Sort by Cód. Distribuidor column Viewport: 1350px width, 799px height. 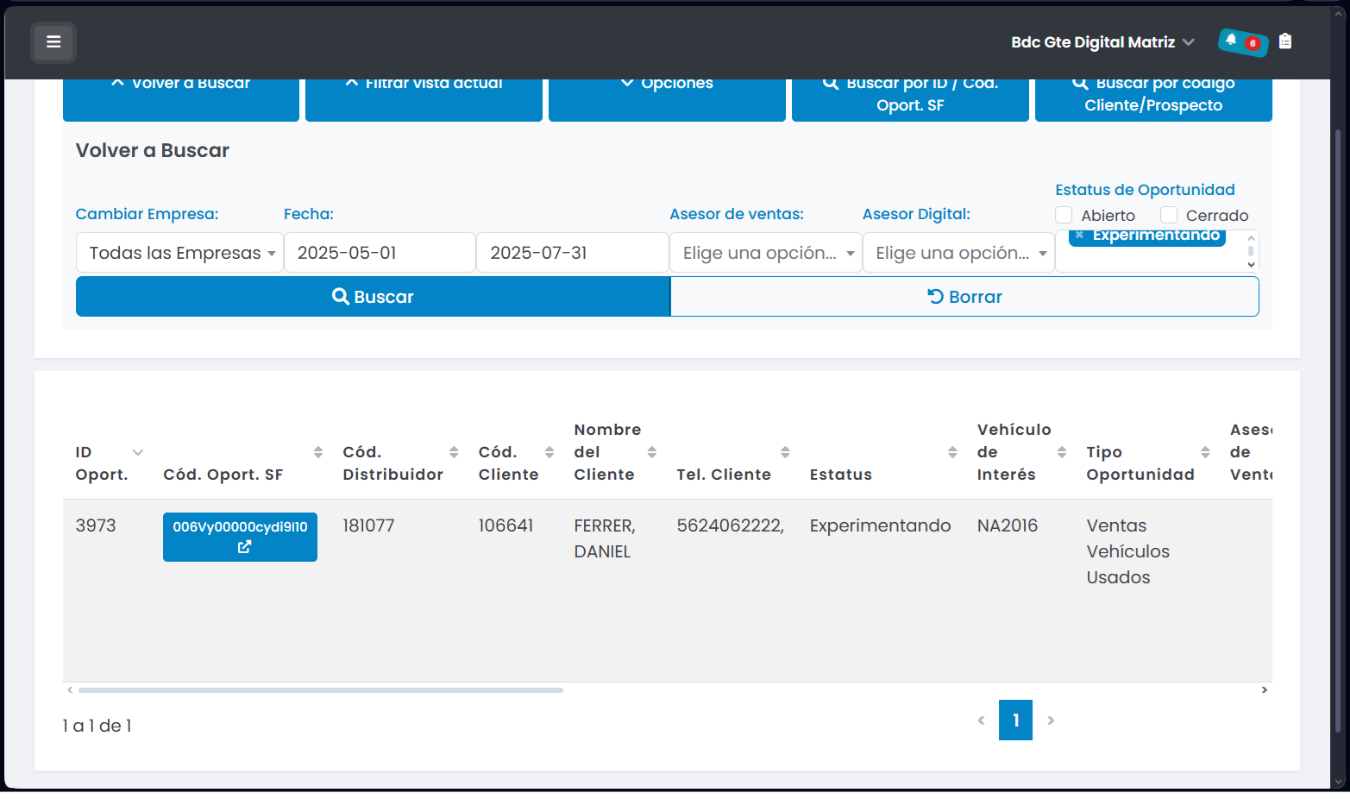[454, 452]
